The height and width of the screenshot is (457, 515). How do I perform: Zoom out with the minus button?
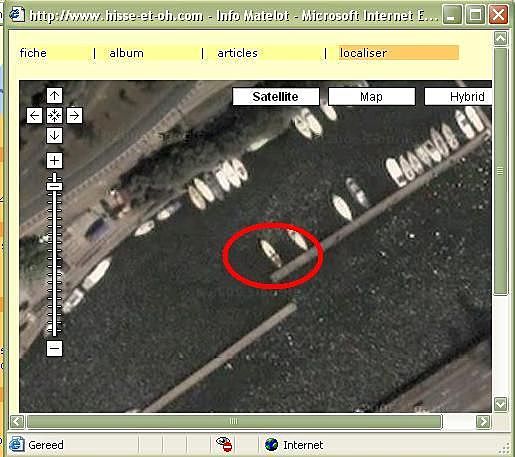(54, 349)
